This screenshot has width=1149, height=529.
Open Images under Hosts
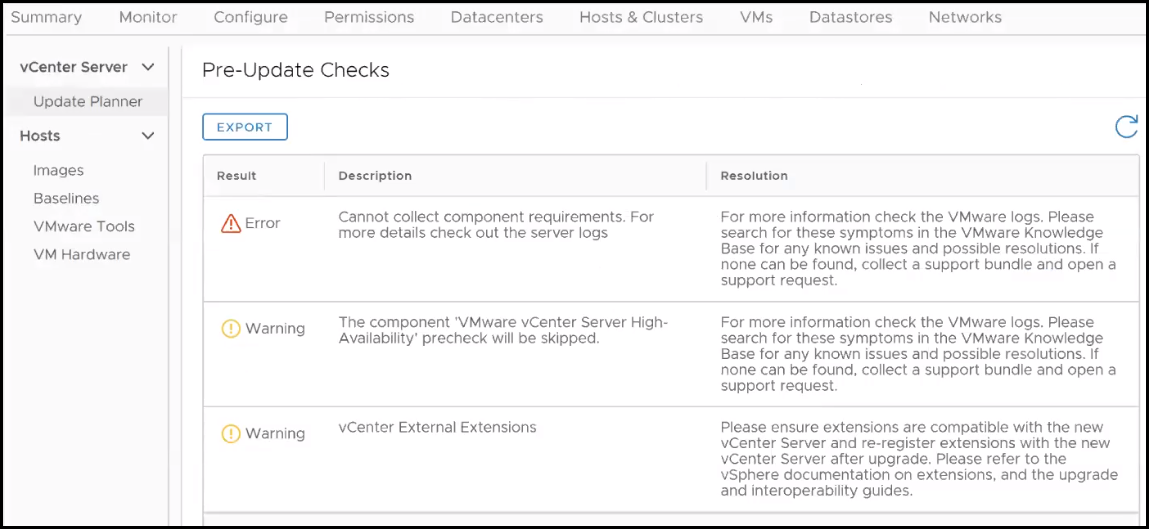[59, 171]
